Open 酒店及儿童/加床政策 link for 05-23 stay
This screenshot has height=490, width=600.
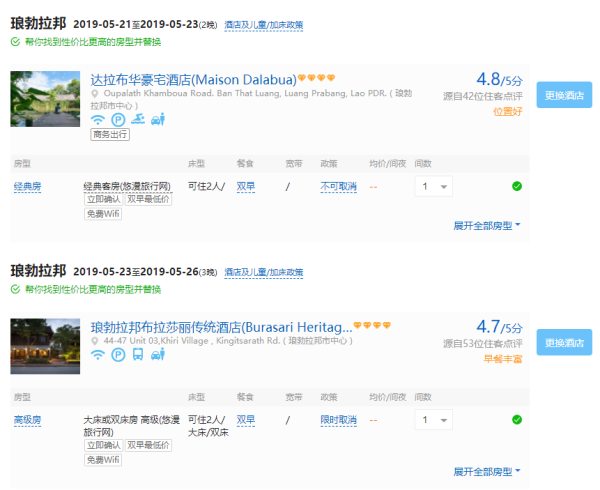pos(264,272)
